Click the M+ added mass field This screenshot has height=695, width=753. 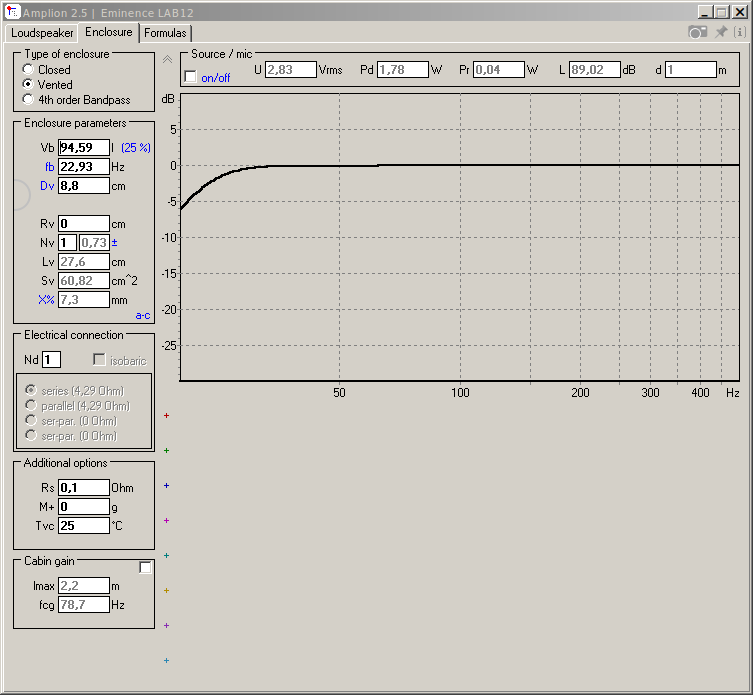[x=84, y=507]
